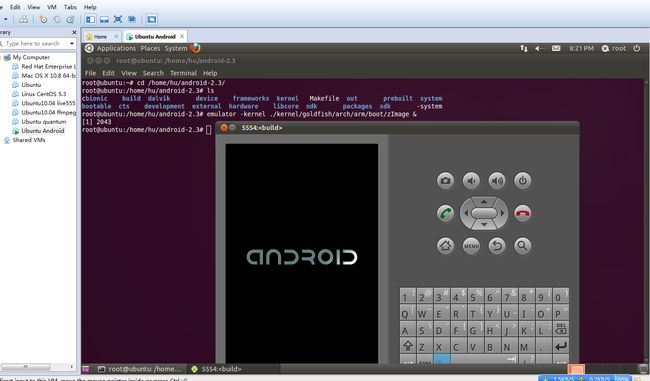This screenshot has width=650, height=381.
Task: Click Ubuntu network indicator icon
Action: click(524, 49)
